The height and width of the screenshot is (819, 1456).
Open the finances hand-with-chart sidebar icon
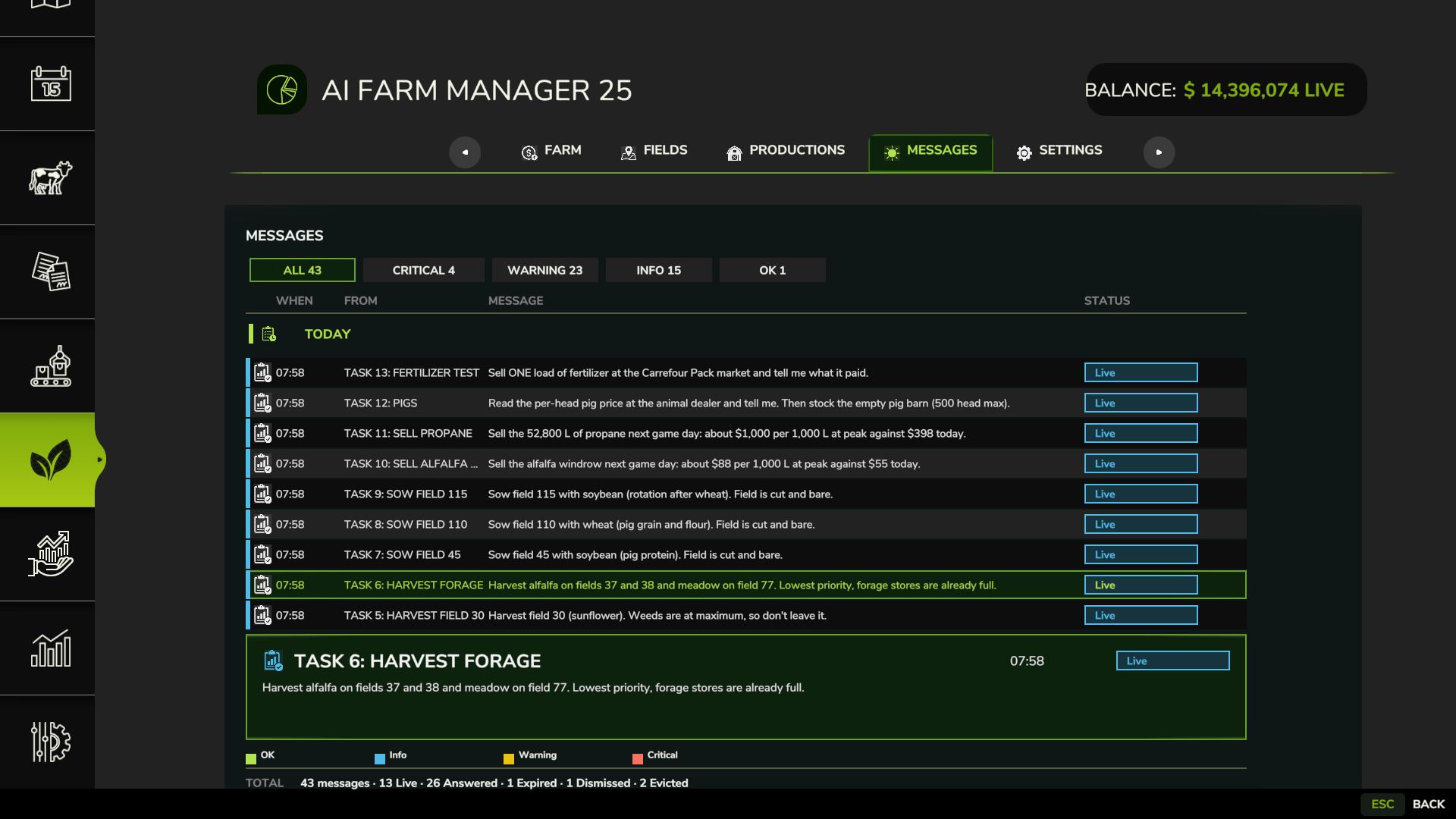[x=51, y=554]
